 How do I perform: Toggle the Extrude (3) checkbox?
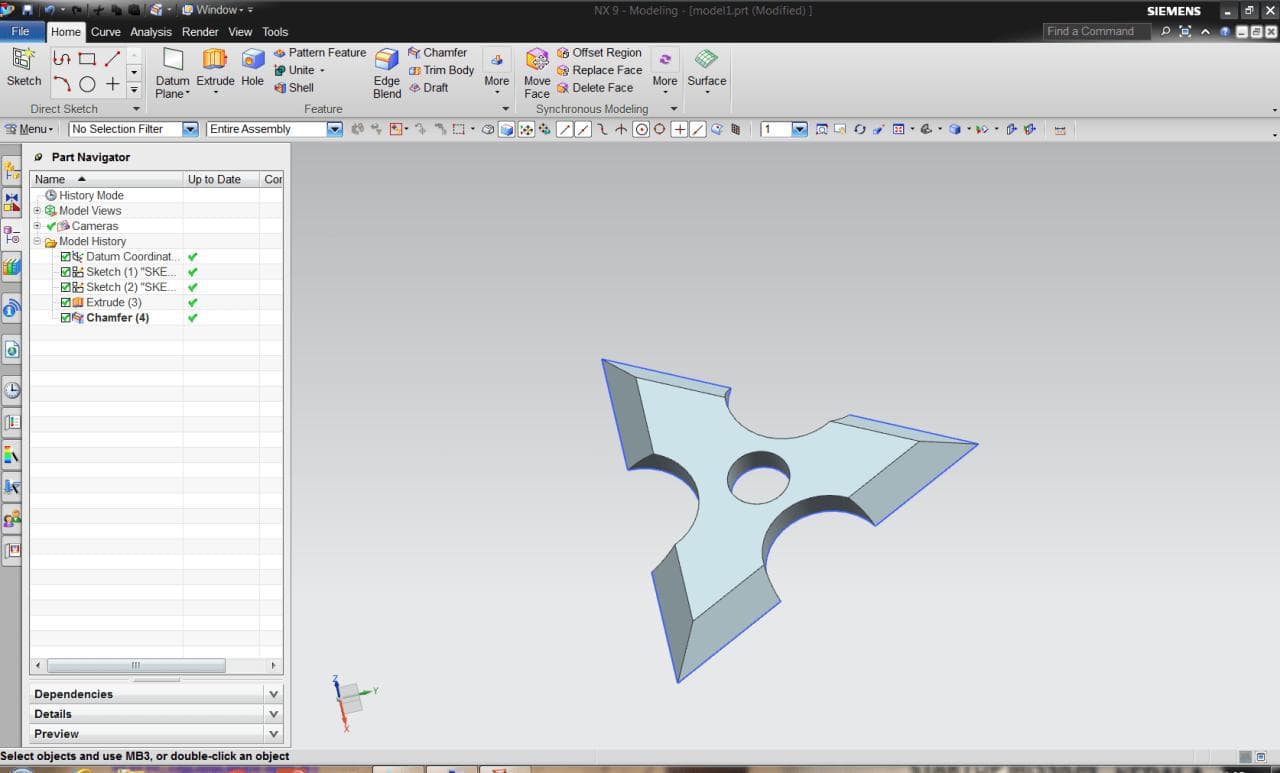pyautogui.click(x=66, y=302)
